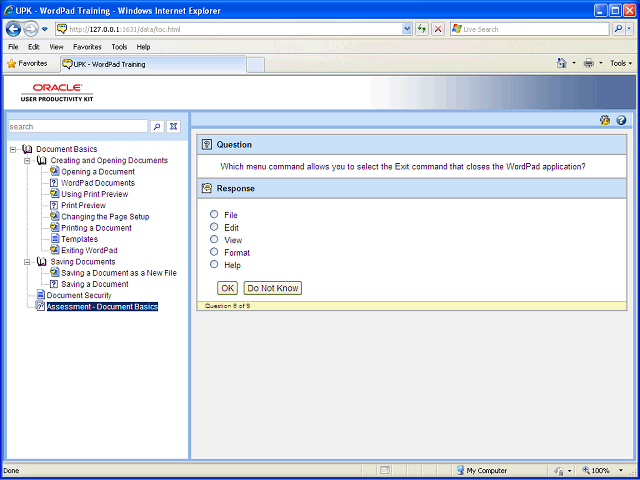640x480 pixels.
Task: Click the Saving a Document question icon
Action: point(54,284)
